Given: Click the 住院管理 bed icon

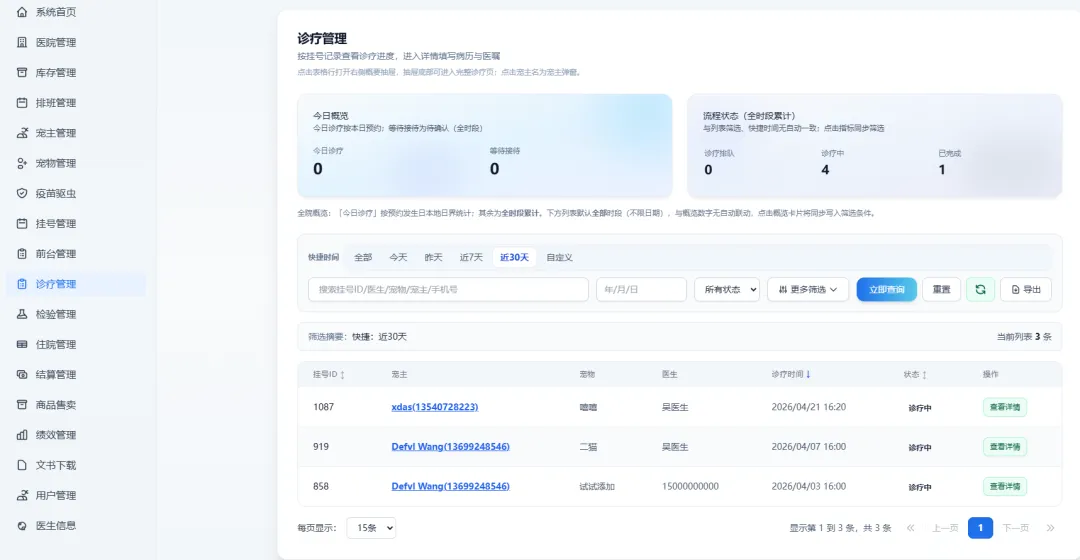Looking at the screenshot, I should tap(22, 344).
